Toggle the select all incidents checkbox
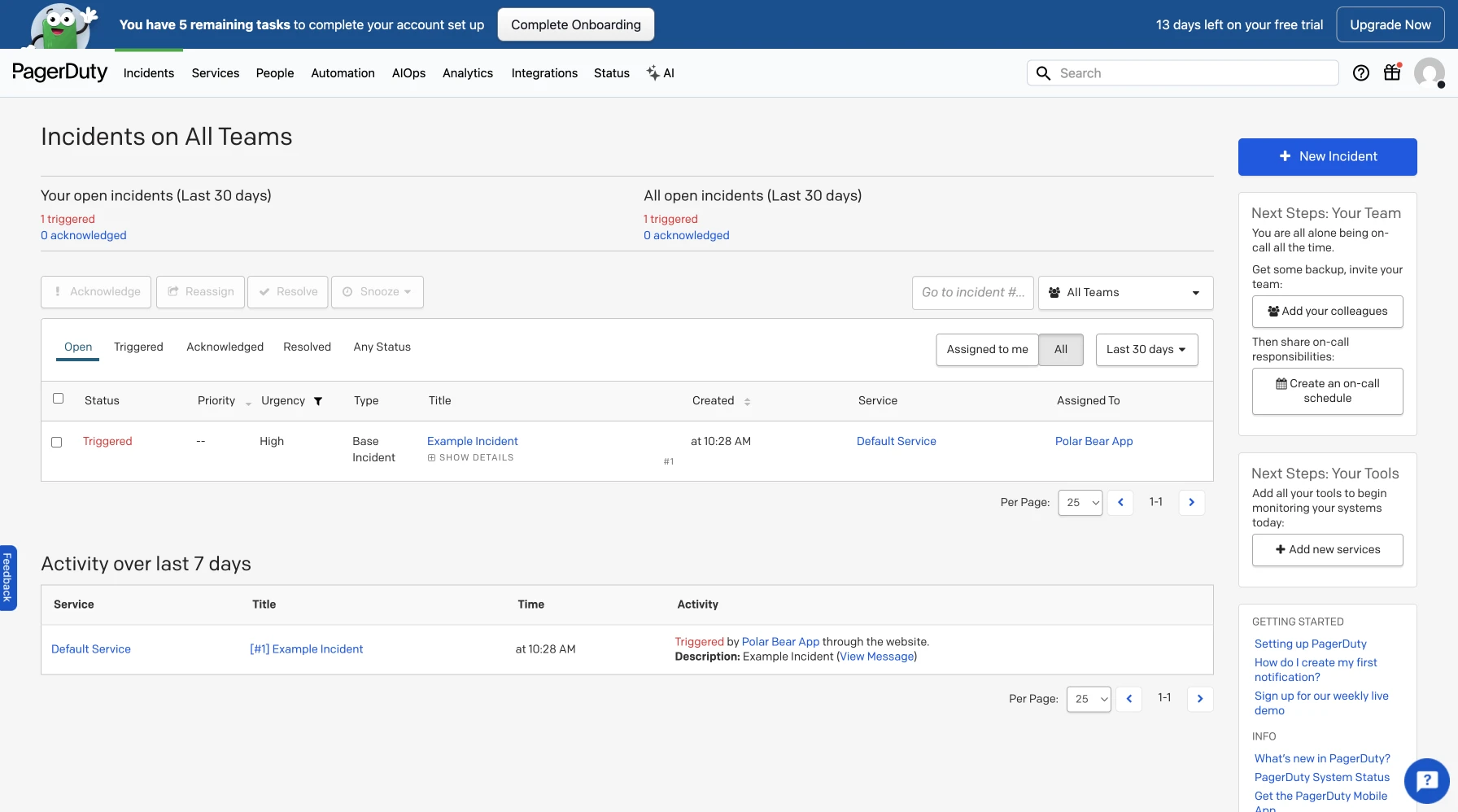Screen dimensions: 1458x812 click(58, 399)
